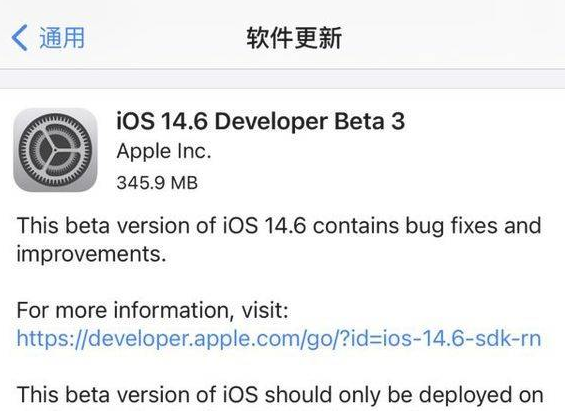Tap the blue back chevron arrow
The image size is (565, 411).
19,37
